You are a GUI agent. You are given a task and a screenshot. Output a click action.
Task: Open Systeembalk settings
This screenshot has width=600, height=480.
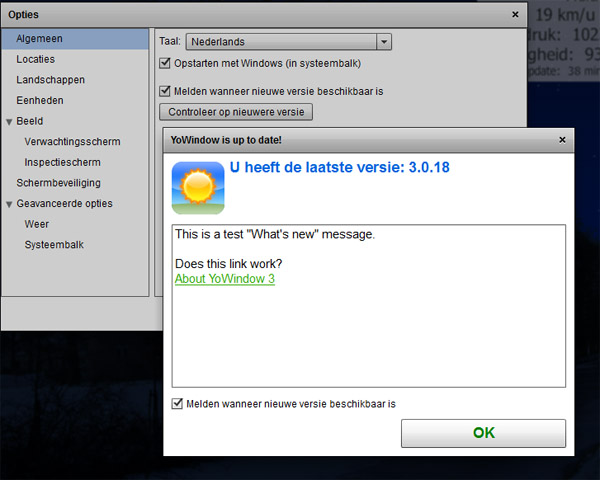tap(52, 244)
